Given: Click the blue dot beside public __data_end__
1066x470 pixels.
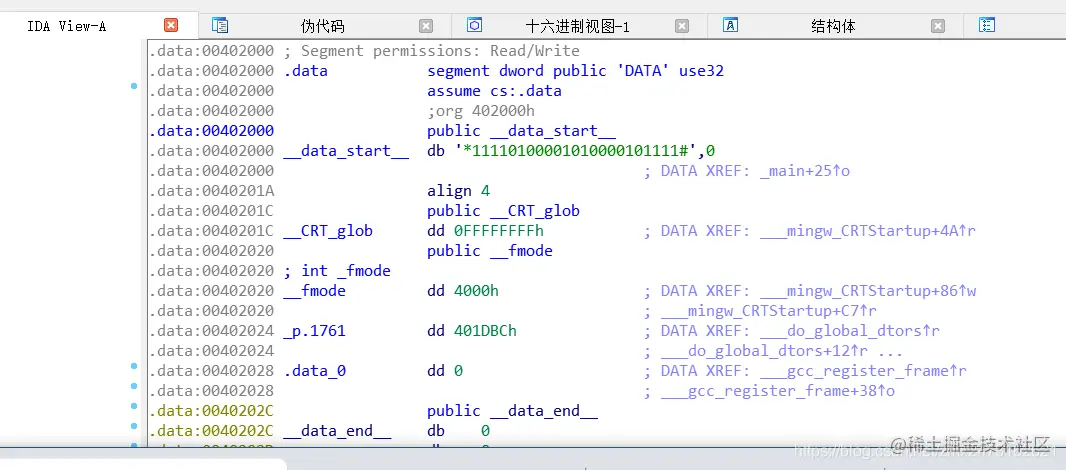Looking at the screenshot, I should pos(134,407).
